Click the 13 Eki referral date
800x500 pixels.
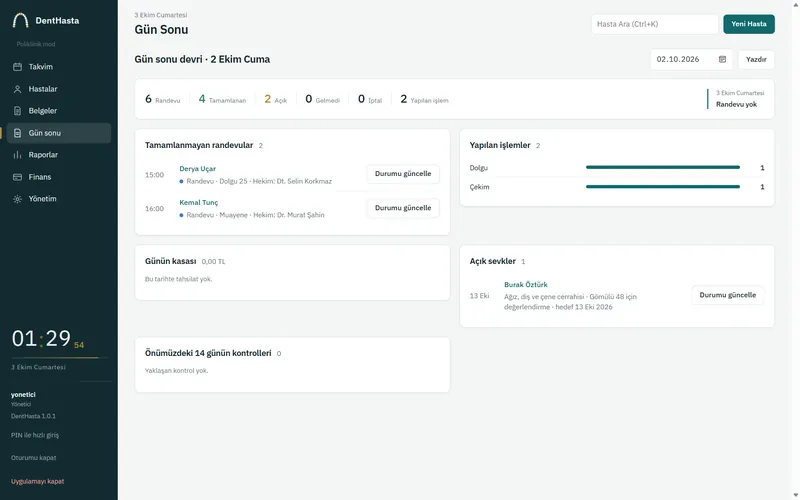point(480,296)
